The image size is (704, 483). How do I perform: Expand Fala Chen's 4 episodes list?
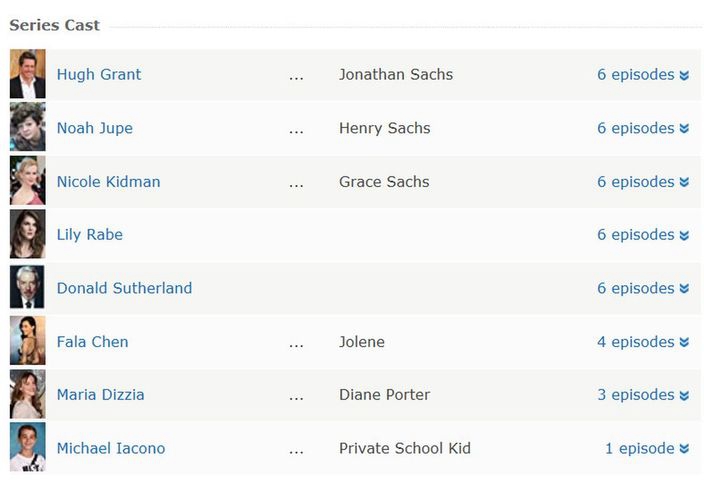pos(643,342)
